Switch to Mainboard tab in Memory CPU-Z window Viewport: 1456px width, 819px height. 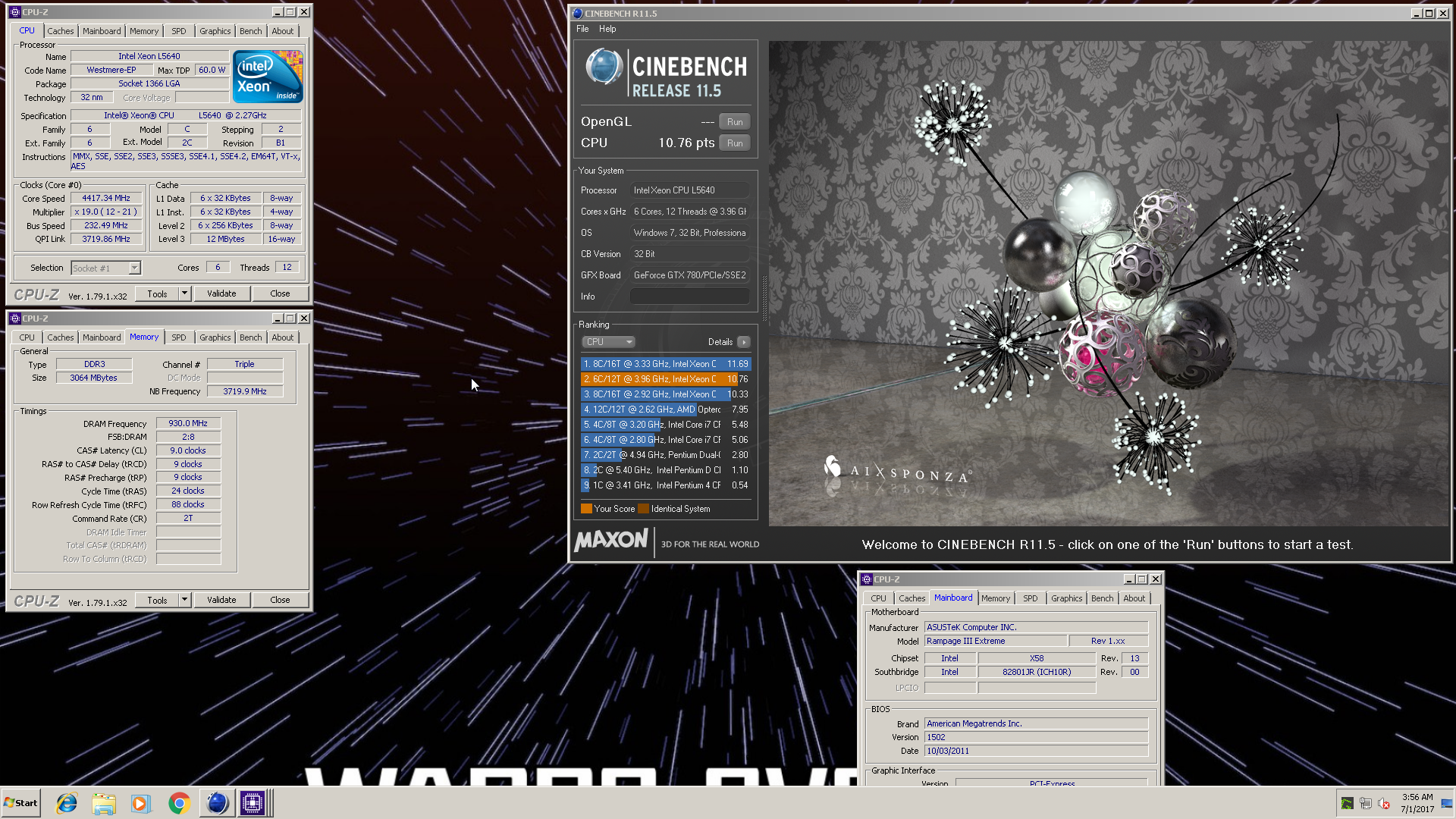click(102, 337)
